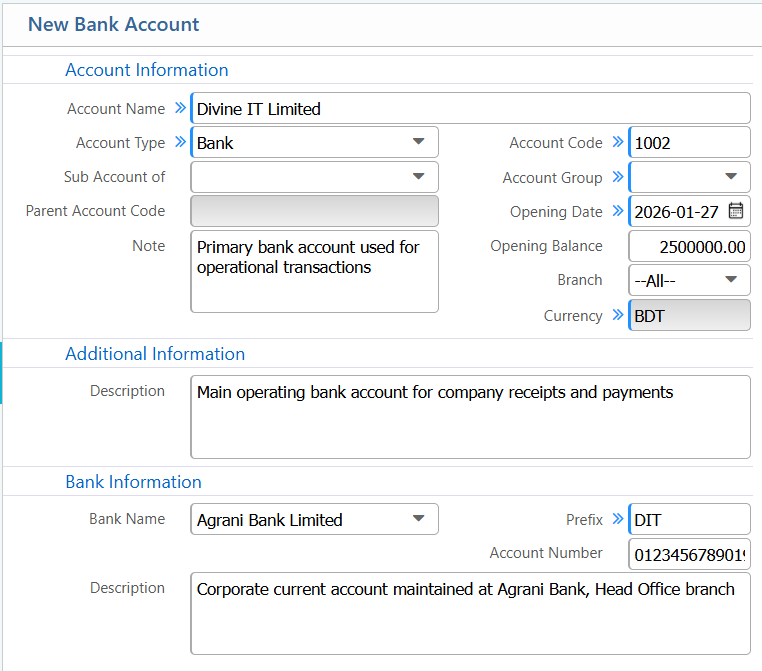This screenshot has width=762, height=671.
Task: Click the Account Code field showing 1002
Action: (x=690, y=143)
